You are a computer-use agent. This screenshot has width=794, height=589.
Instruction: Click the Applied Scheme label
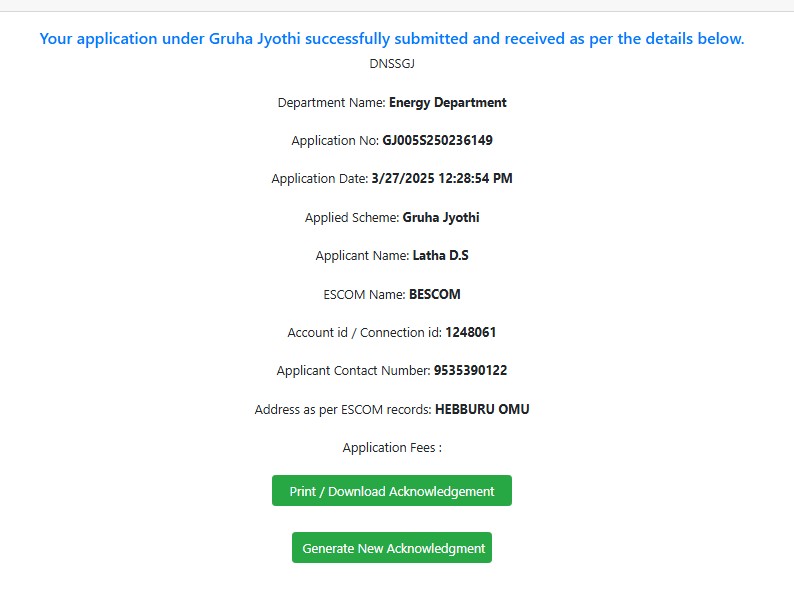click(352, 217)
